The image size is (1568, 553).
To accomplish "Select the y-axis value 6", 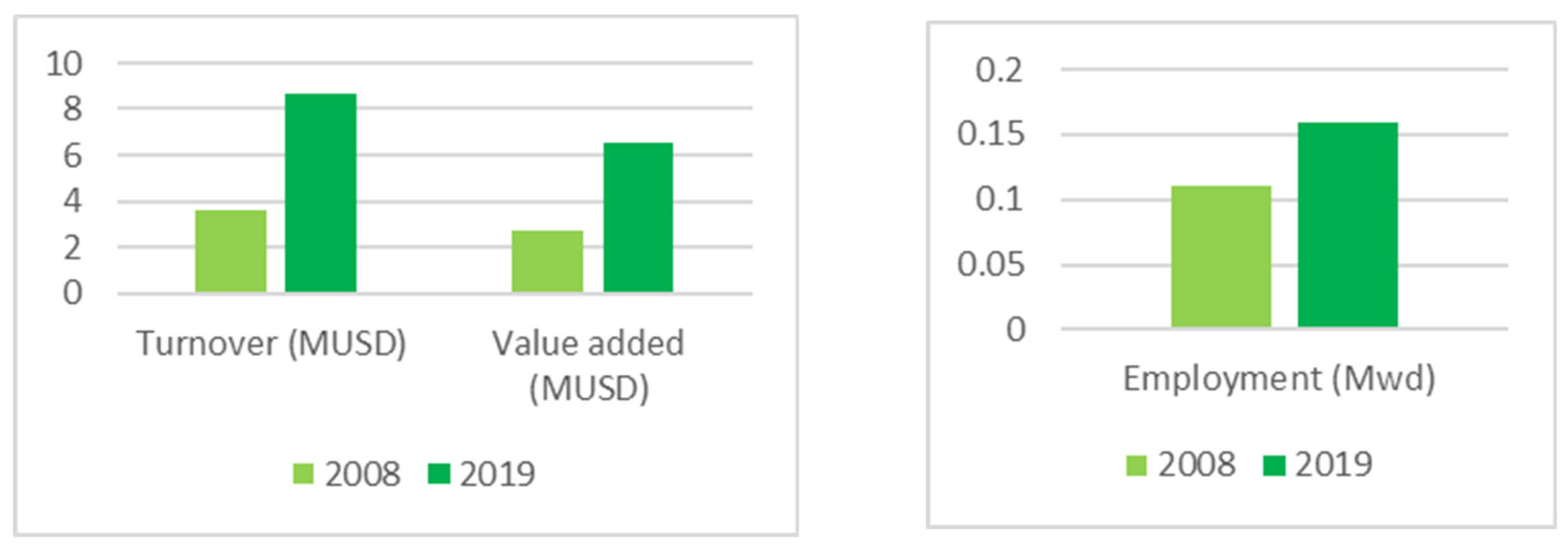I will pos(73,156).
